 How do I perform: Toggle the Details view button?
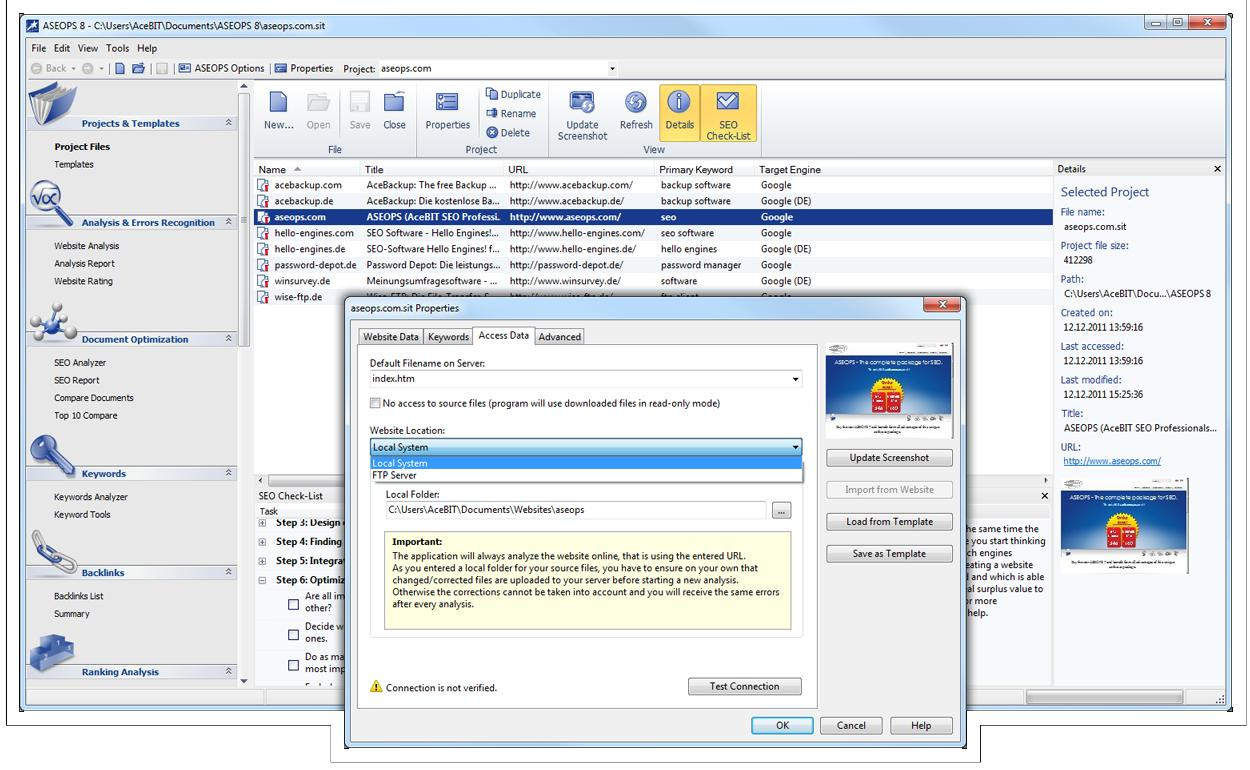pos(680,112)
